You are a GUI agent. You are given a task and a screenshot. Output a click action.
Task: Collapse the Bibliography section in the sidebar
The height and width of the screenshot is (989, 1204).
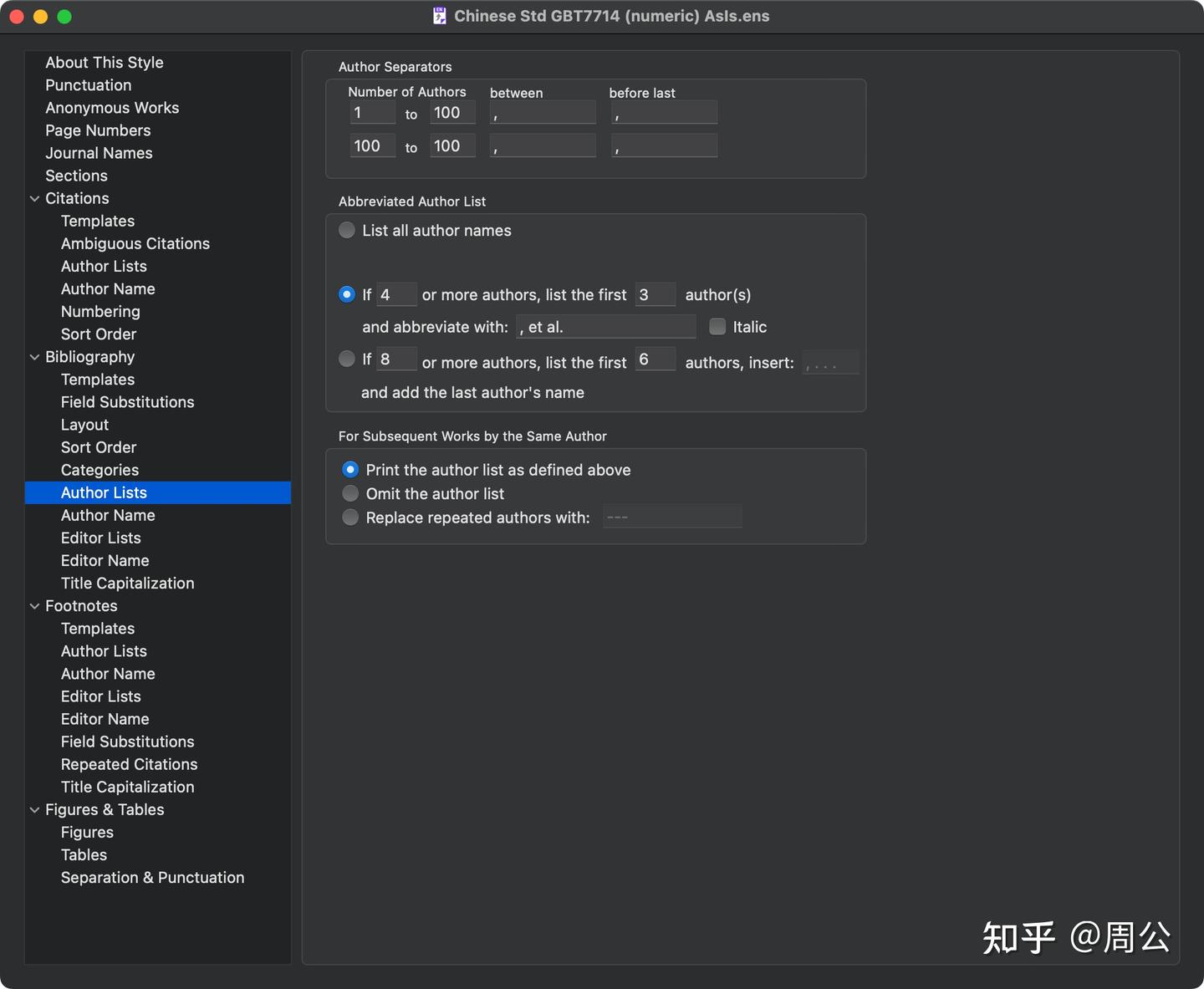[x=35, y=357]
